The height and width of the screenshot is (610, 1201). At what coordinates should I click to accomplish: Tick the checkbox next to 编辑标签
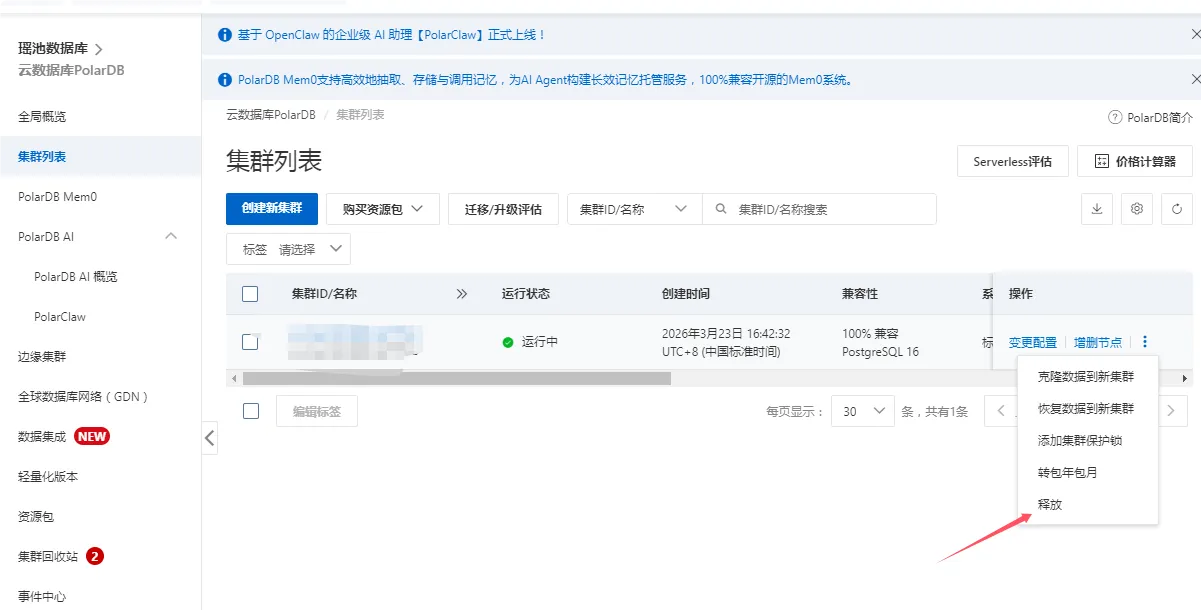(x=250, y=411)
